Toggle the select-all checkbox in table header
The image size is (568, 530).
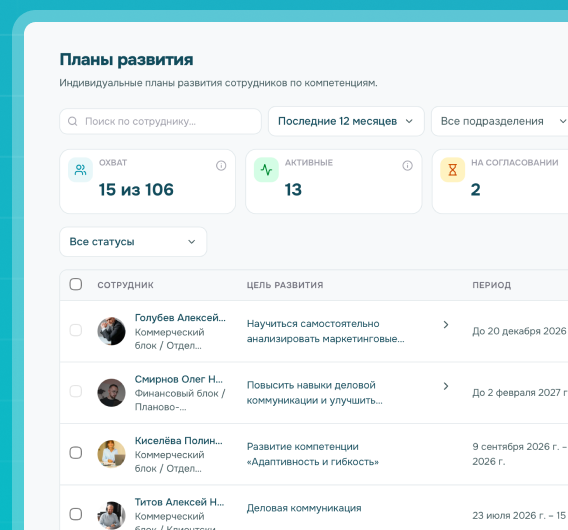(76, 284)
